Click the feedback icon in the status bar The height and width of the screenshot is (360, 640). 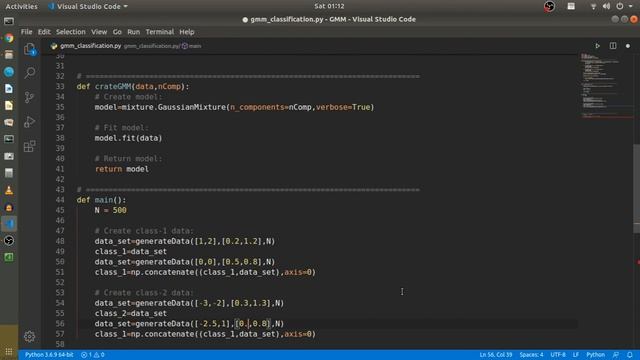(x=616, y=355)
